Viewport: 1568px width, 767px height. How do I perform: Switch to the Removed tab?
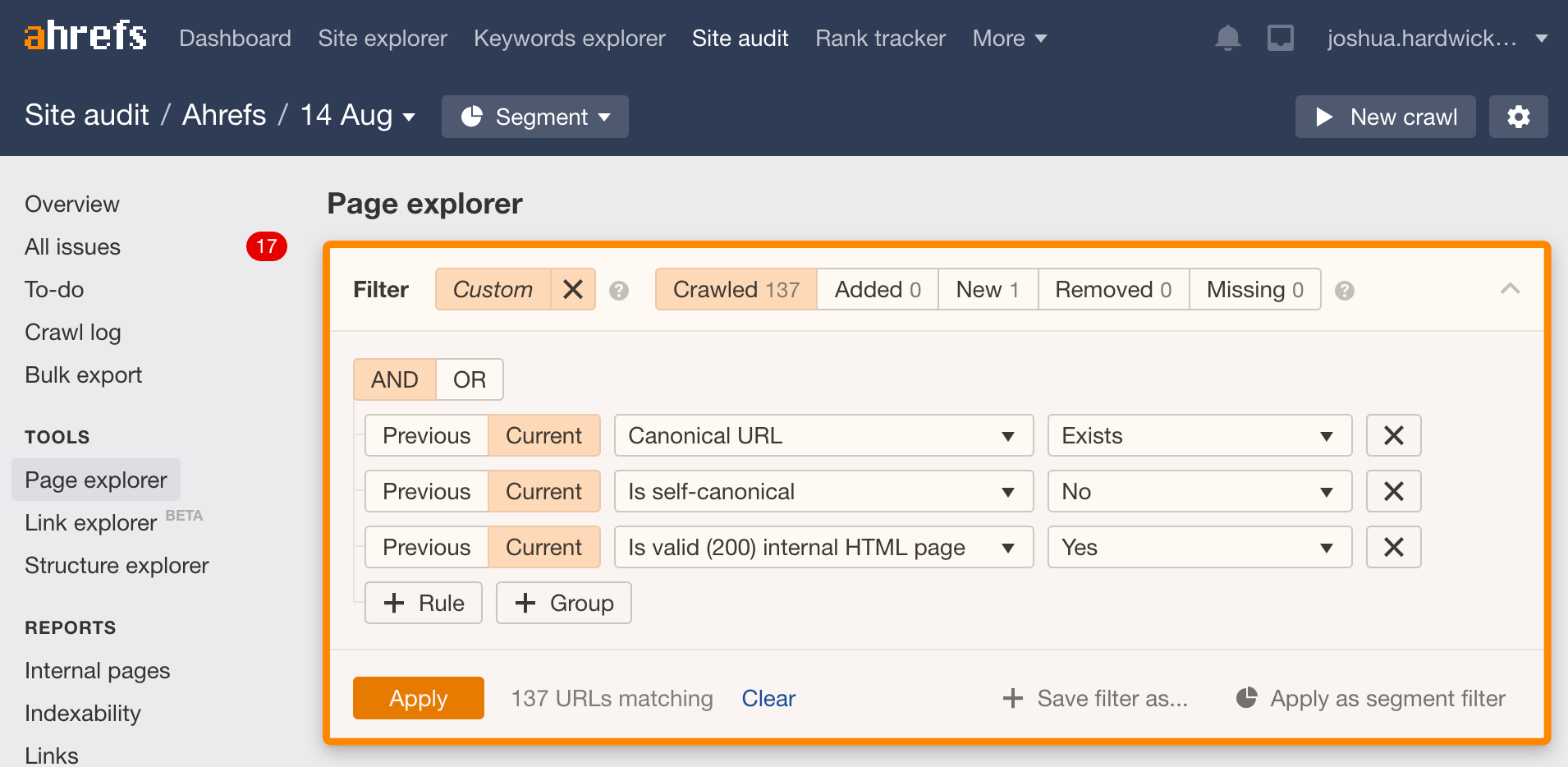1112,289
